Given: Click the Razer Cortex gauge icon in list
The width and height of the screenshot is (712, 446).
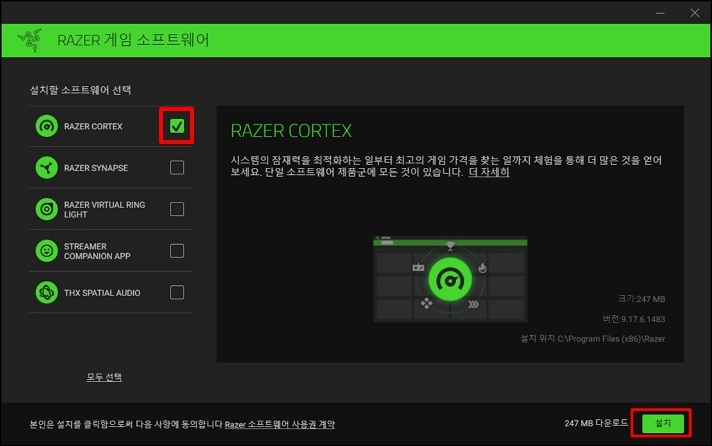Looking at the screenshot, I should click(x=47, y=126).
